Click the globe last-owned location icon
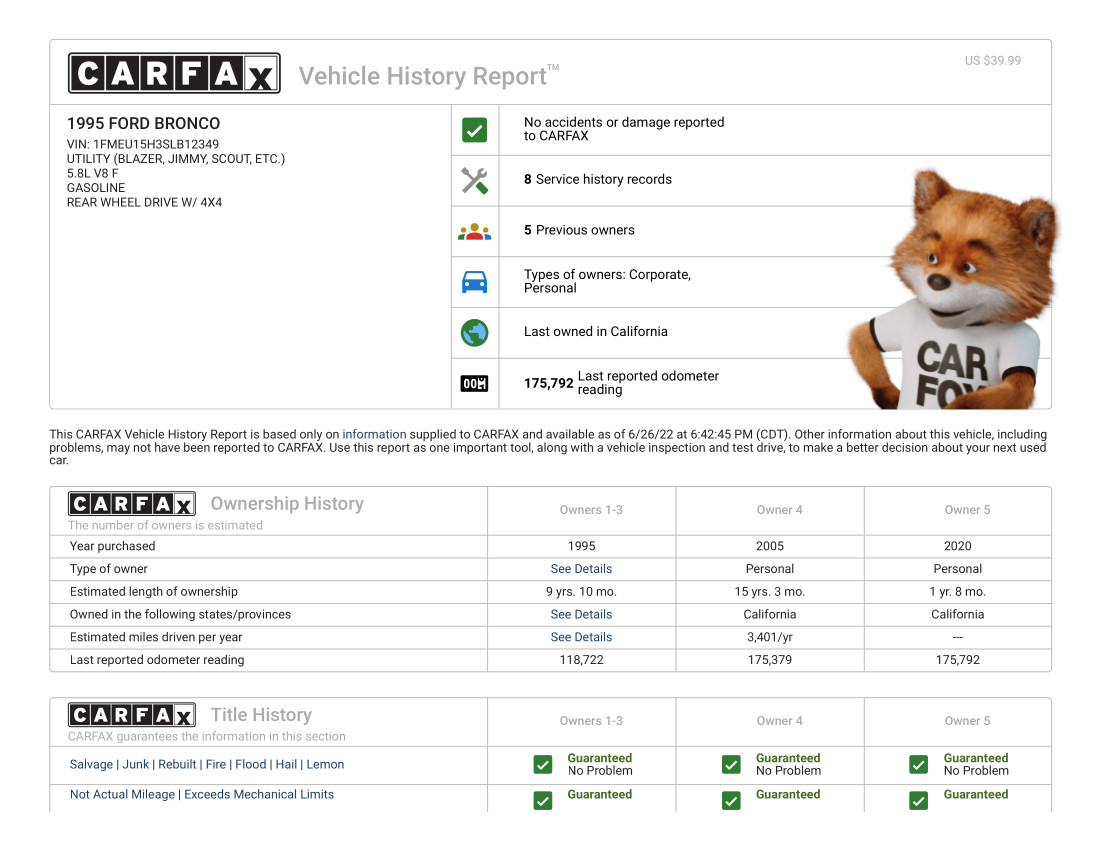 pos(475,333)
